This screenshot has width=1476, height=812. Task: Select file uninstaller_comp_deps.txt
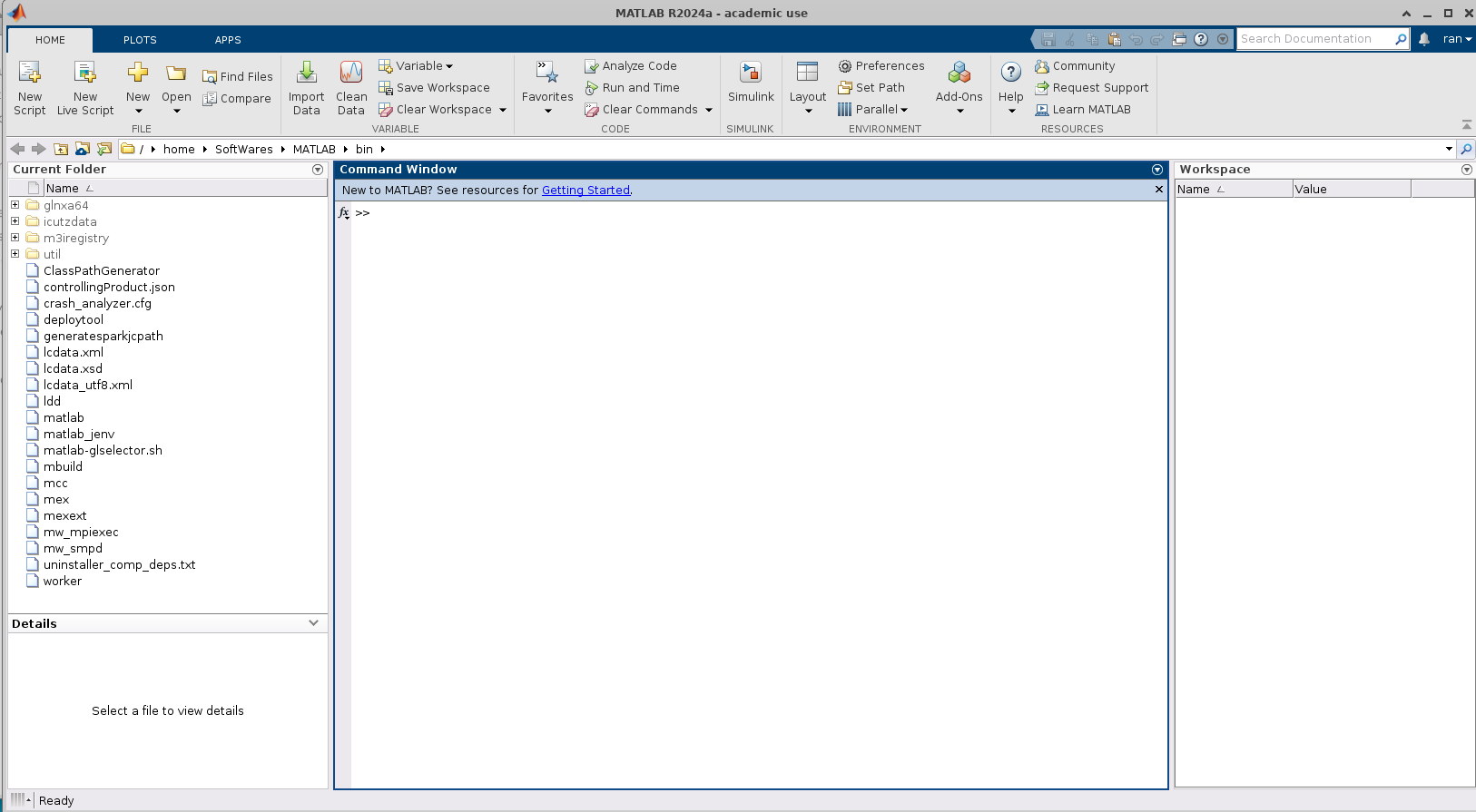119,565
